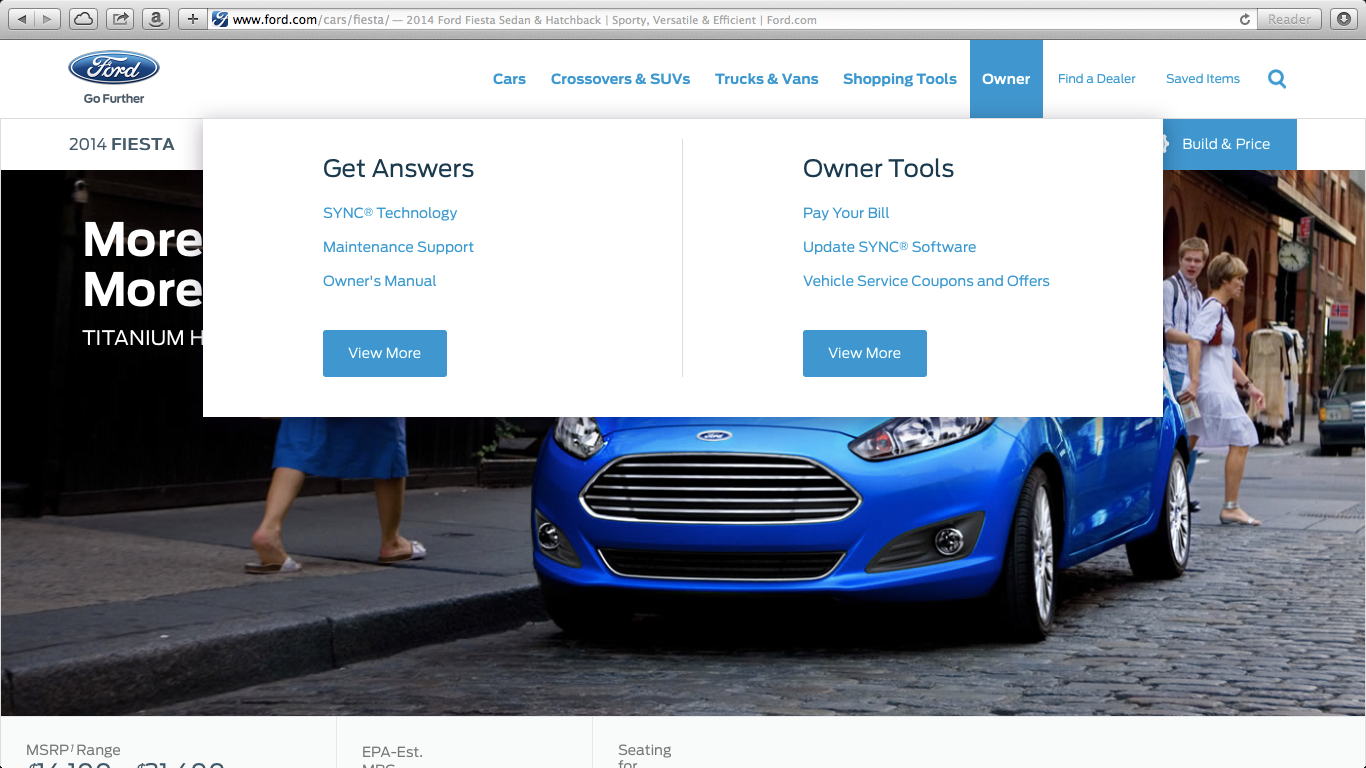This screenshot has width=1366, height=768.
Task: Open Vehicle Service Coupons and Offers link
Action: (926, 281)
